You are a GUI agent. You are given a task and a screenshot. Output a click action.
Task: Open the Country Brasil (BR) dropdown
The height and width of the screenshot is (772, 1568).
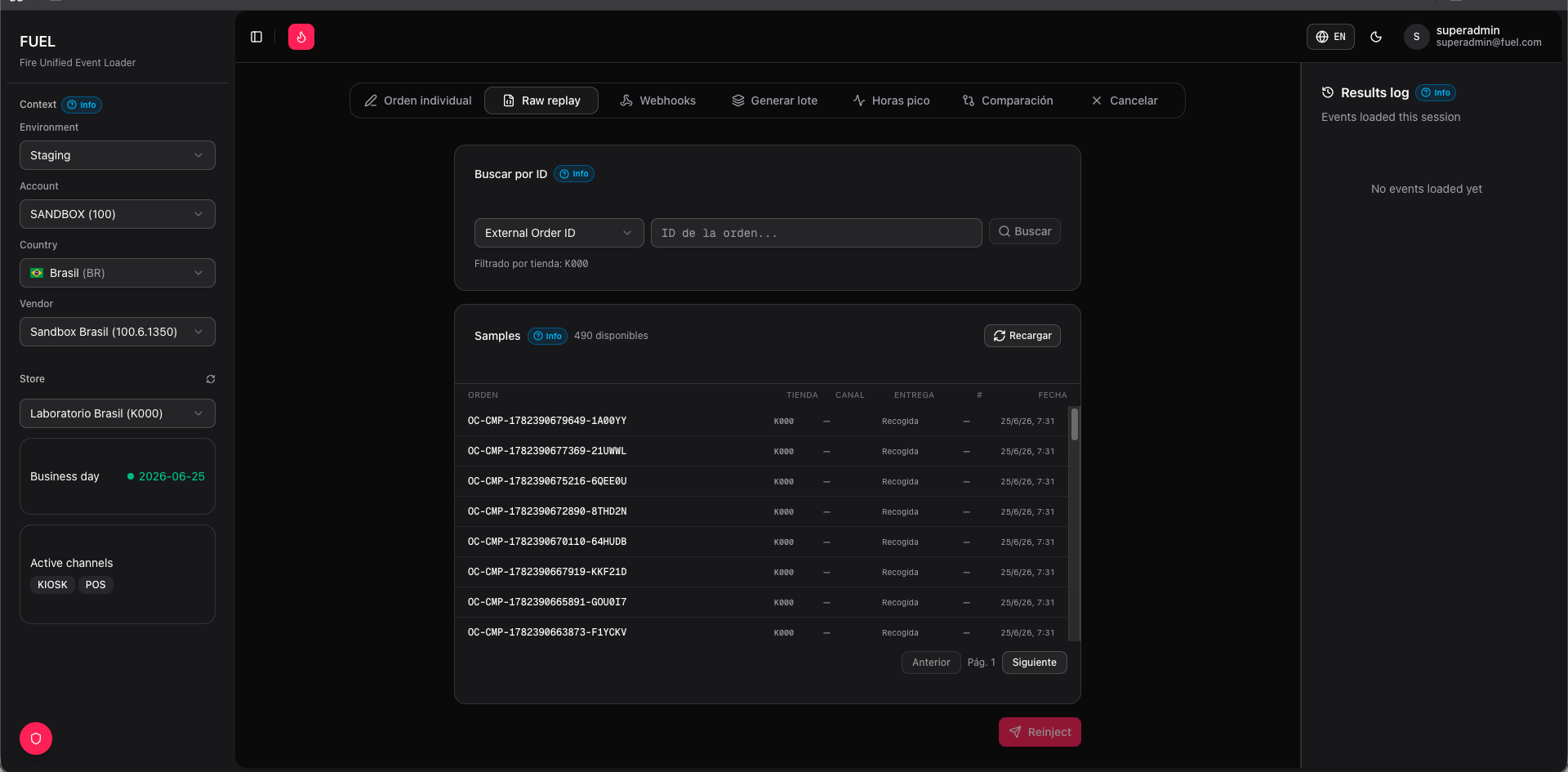[x=118, y=273]
